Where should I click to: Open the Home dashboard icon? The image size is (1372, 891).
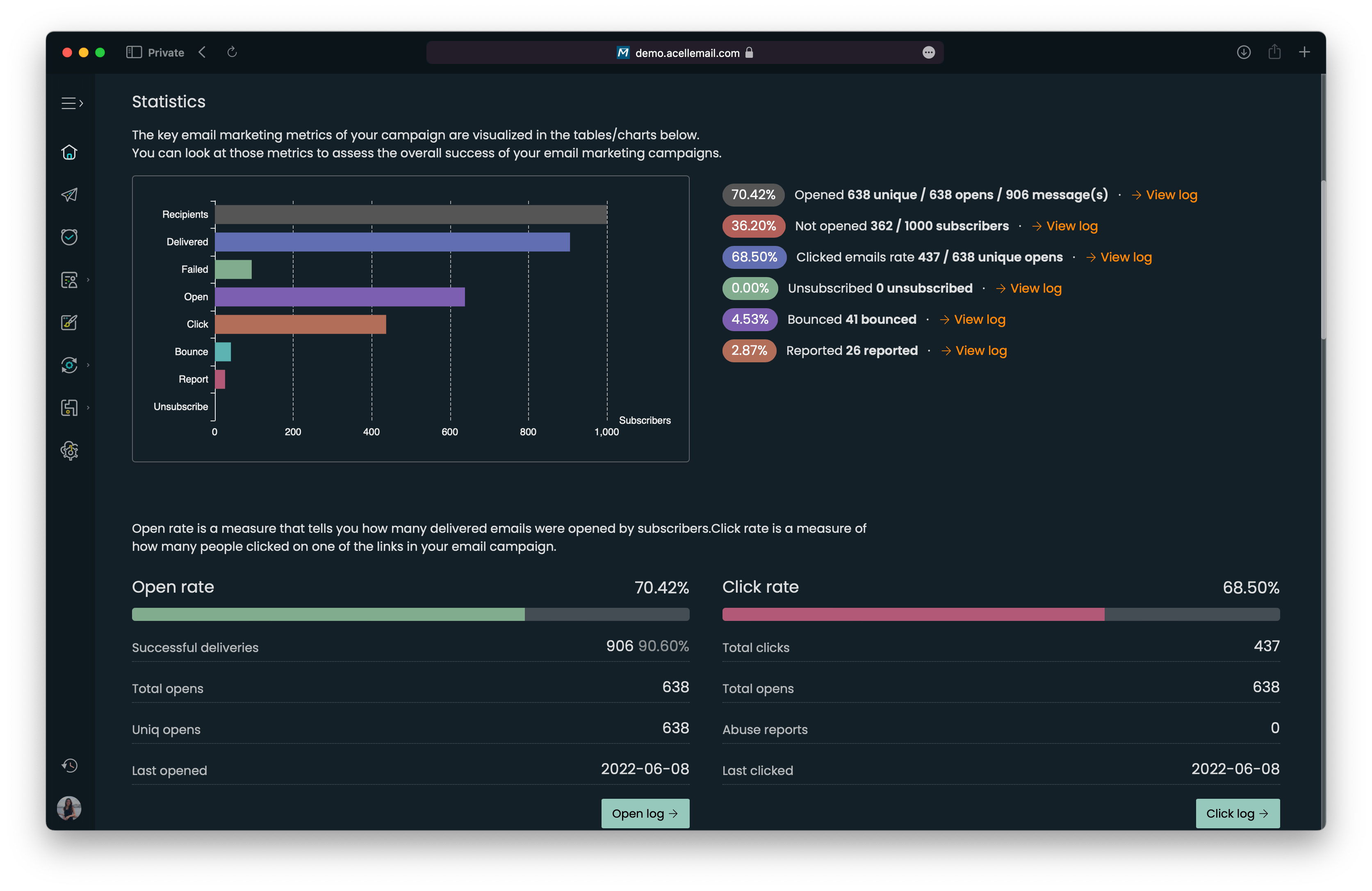coord(69,152)
